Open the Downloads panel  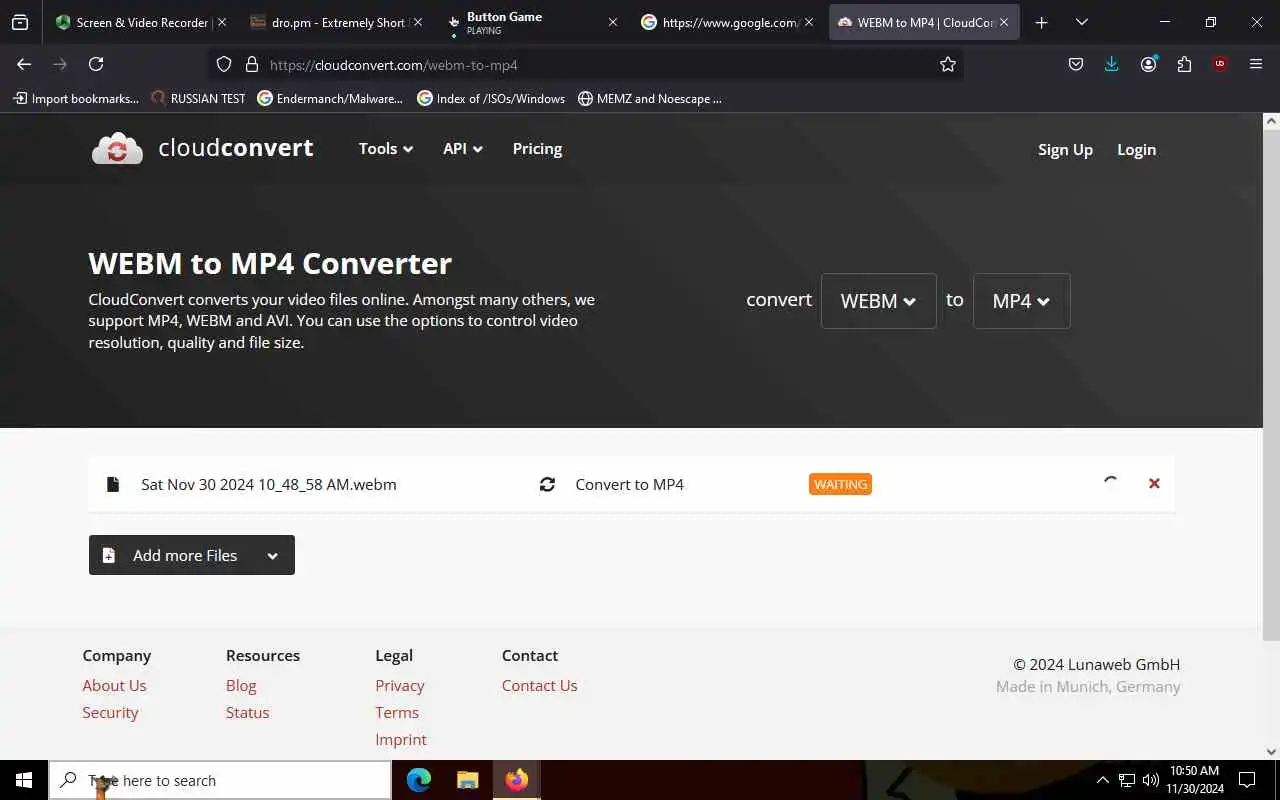click(x=1111, y=64)
